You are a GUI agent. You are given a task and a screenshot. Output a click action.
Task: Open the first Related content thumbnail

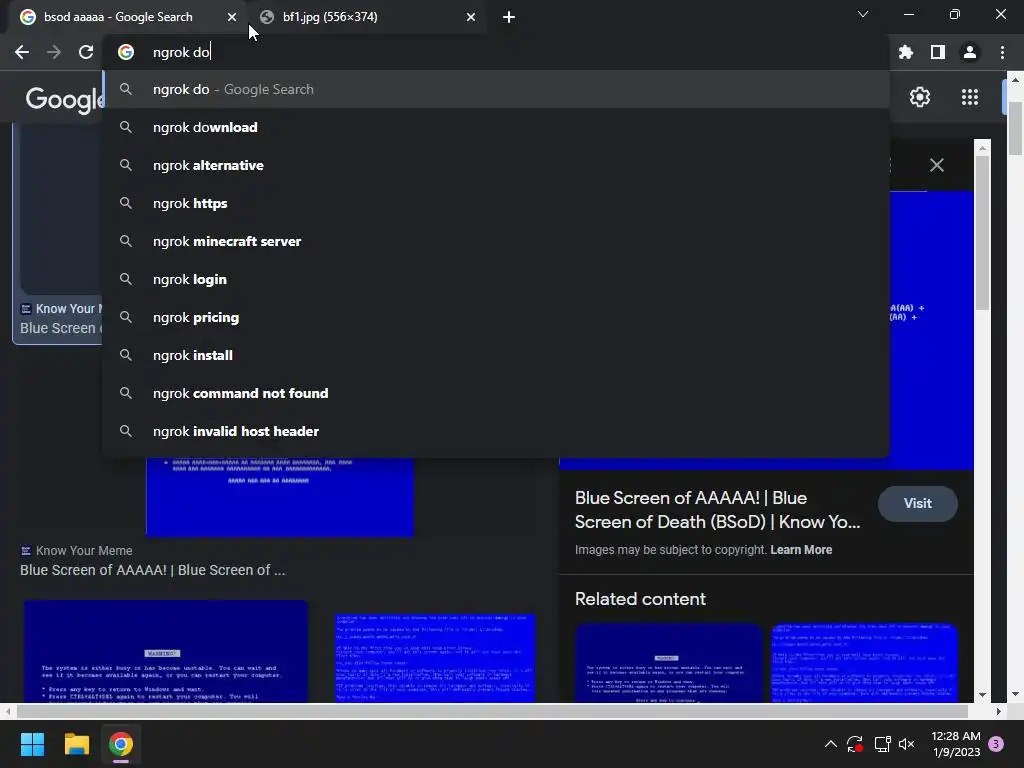point(668,663)
